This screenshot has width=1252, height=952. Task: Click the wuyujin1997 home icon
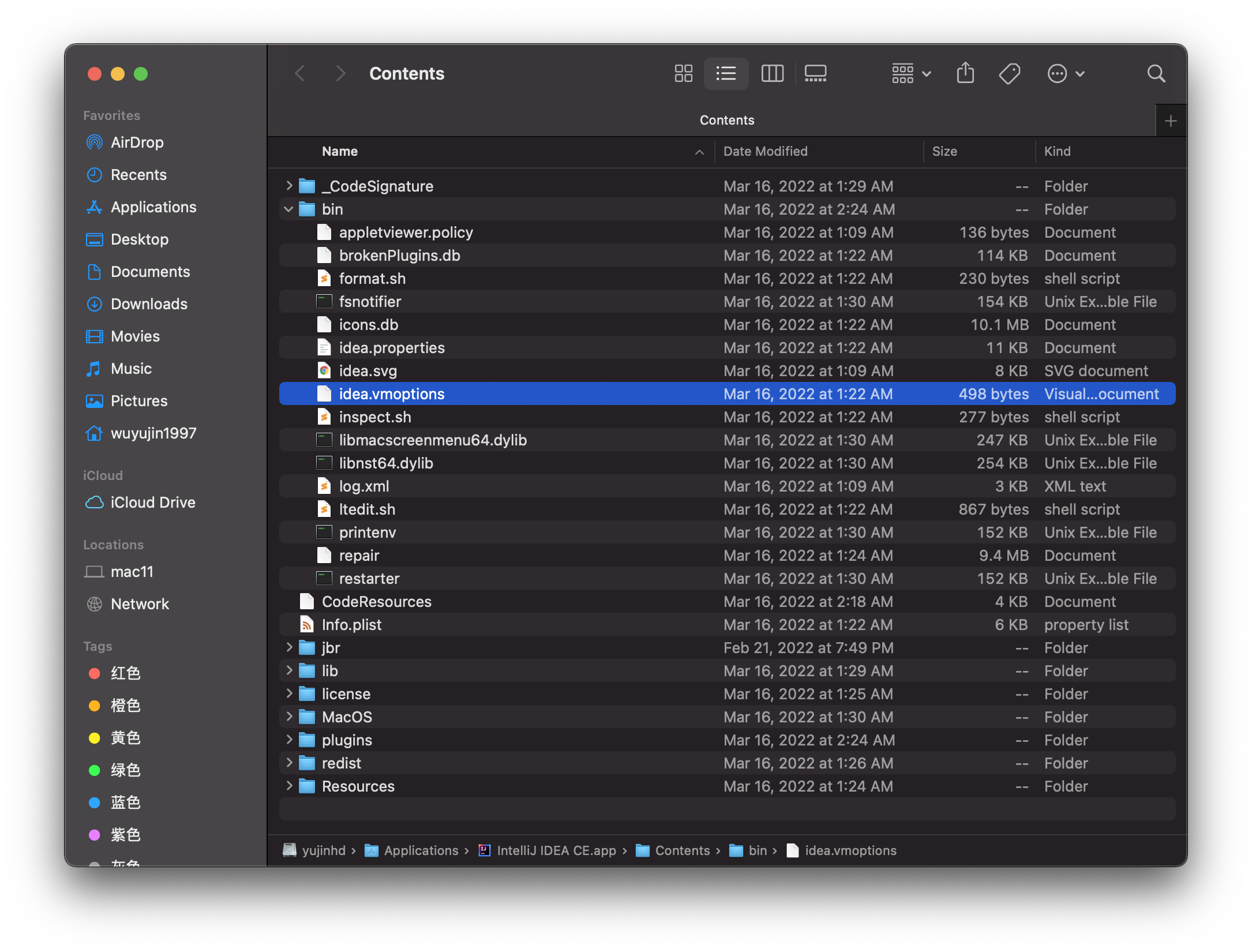(94, 433)
